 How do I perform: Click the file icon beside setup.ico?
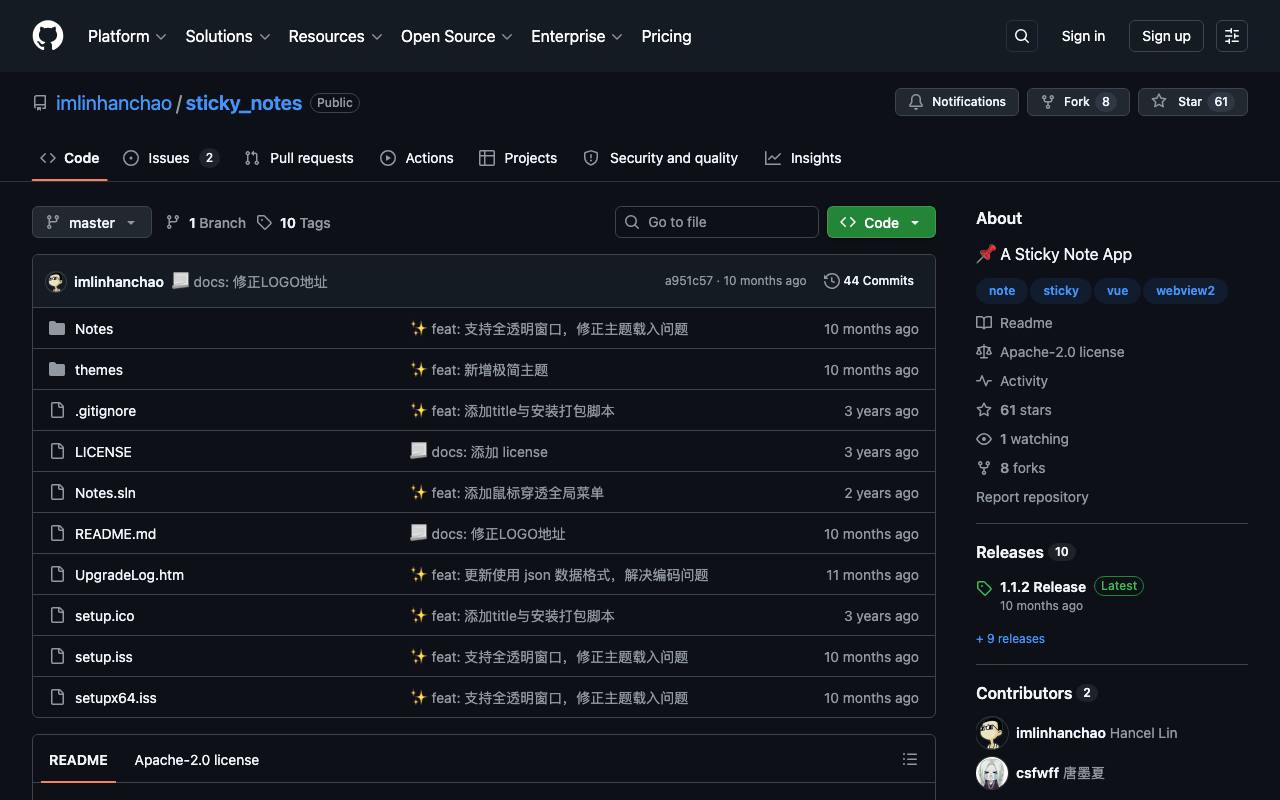[57, 616]
